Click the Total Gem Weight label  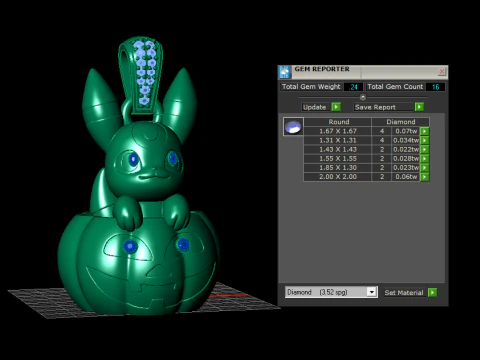click(x=311, y=87)
